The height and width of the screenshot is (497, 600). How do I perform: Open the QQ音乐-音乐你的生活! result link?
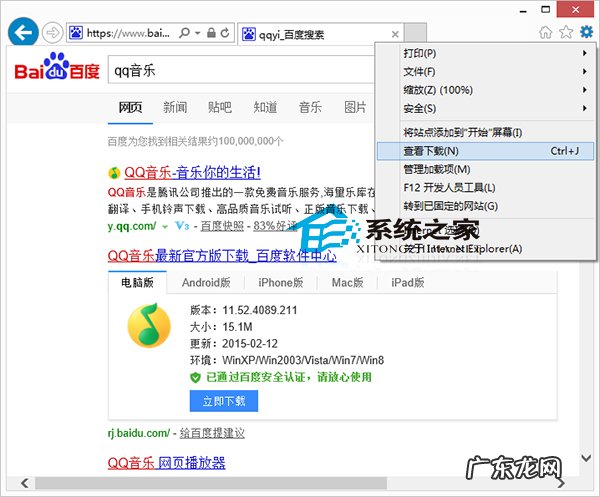click(192, 173)
